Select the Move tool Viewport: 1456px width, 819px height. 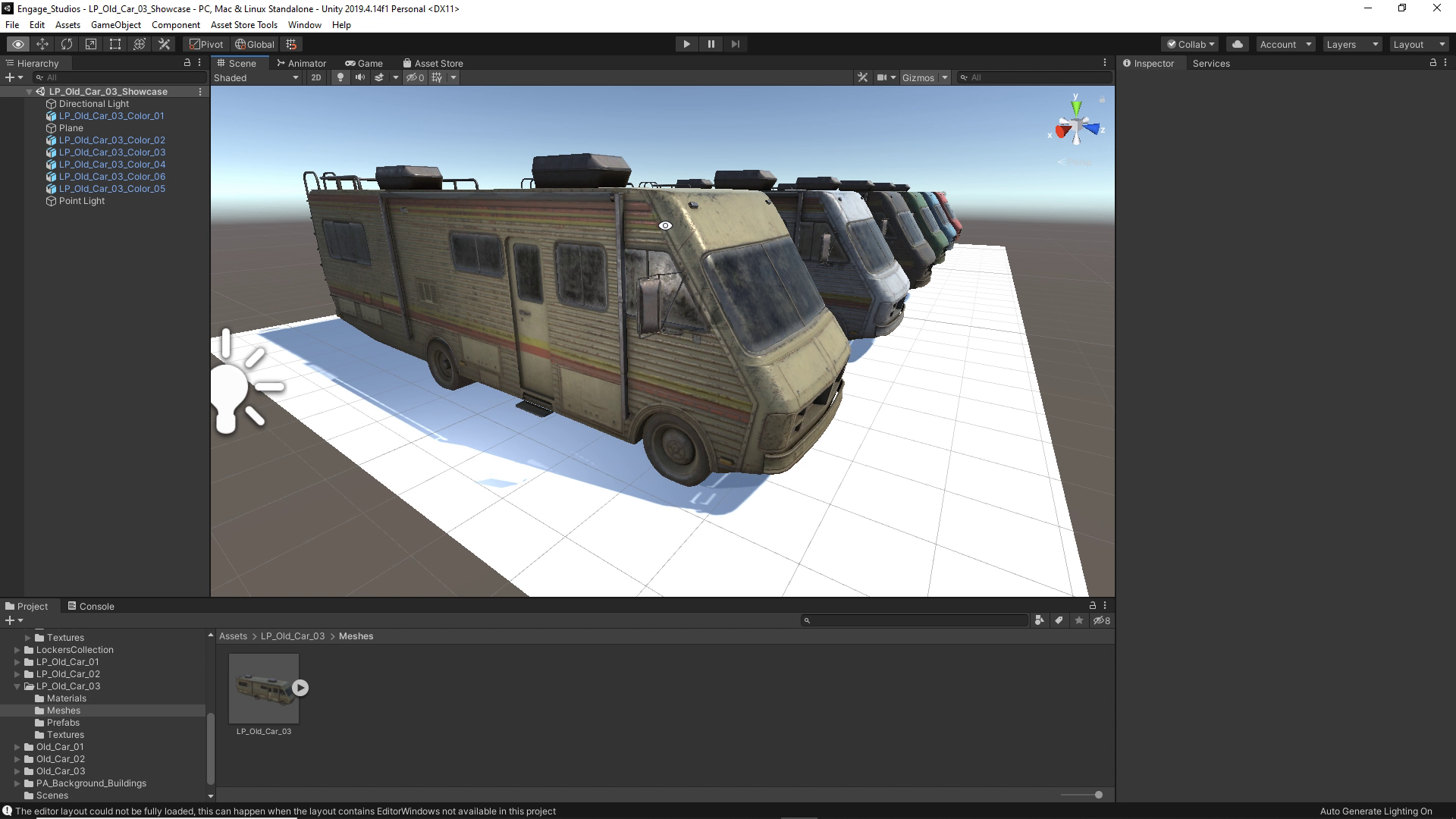tap(42, 44)
